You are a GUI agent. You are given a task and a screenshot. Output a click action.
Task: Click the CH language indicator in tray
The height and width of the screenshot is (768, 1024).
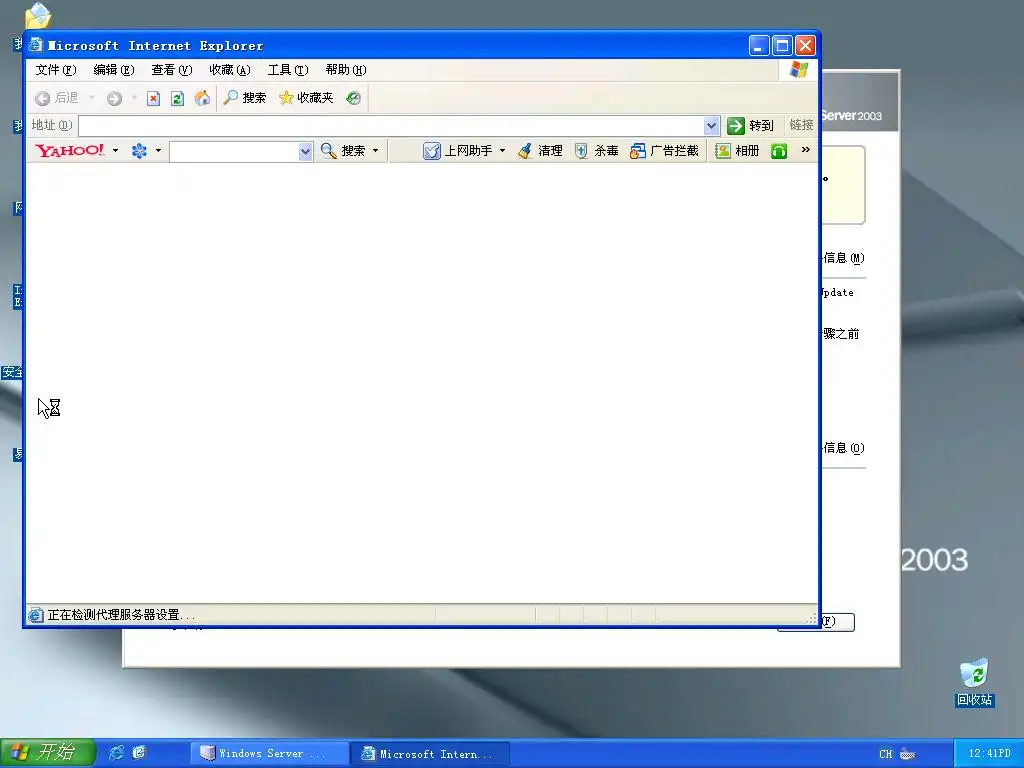click(x=886, y=754)
